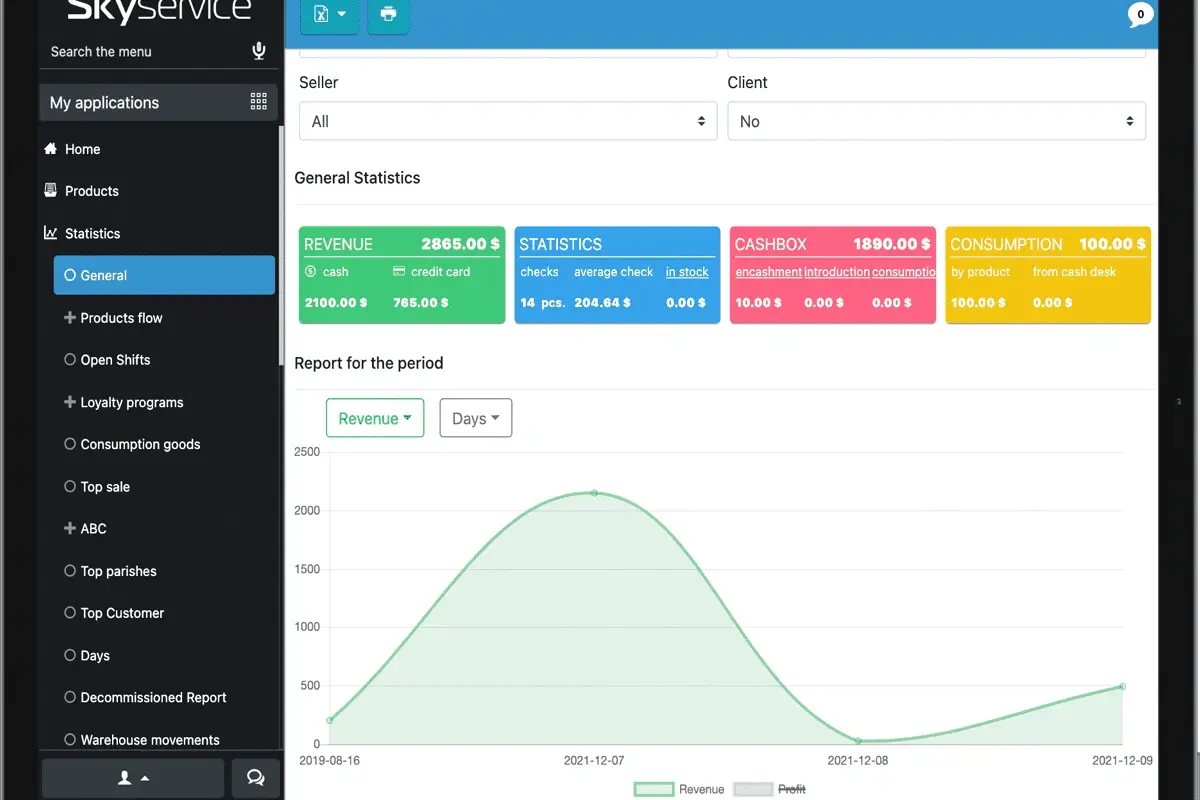Click the Home house icon
Screen dimensions: 1200x800
[x=51, y=149]
